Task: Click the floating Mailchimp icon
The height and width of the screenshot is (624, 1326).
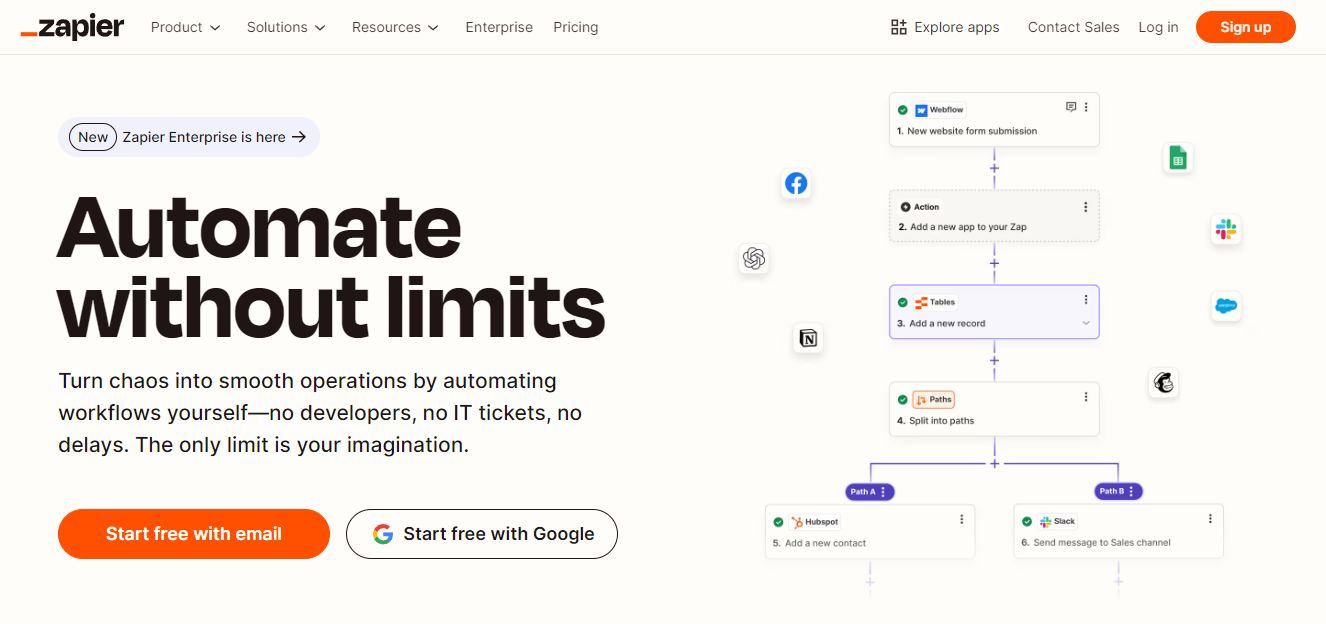Action: (1163, 382)
